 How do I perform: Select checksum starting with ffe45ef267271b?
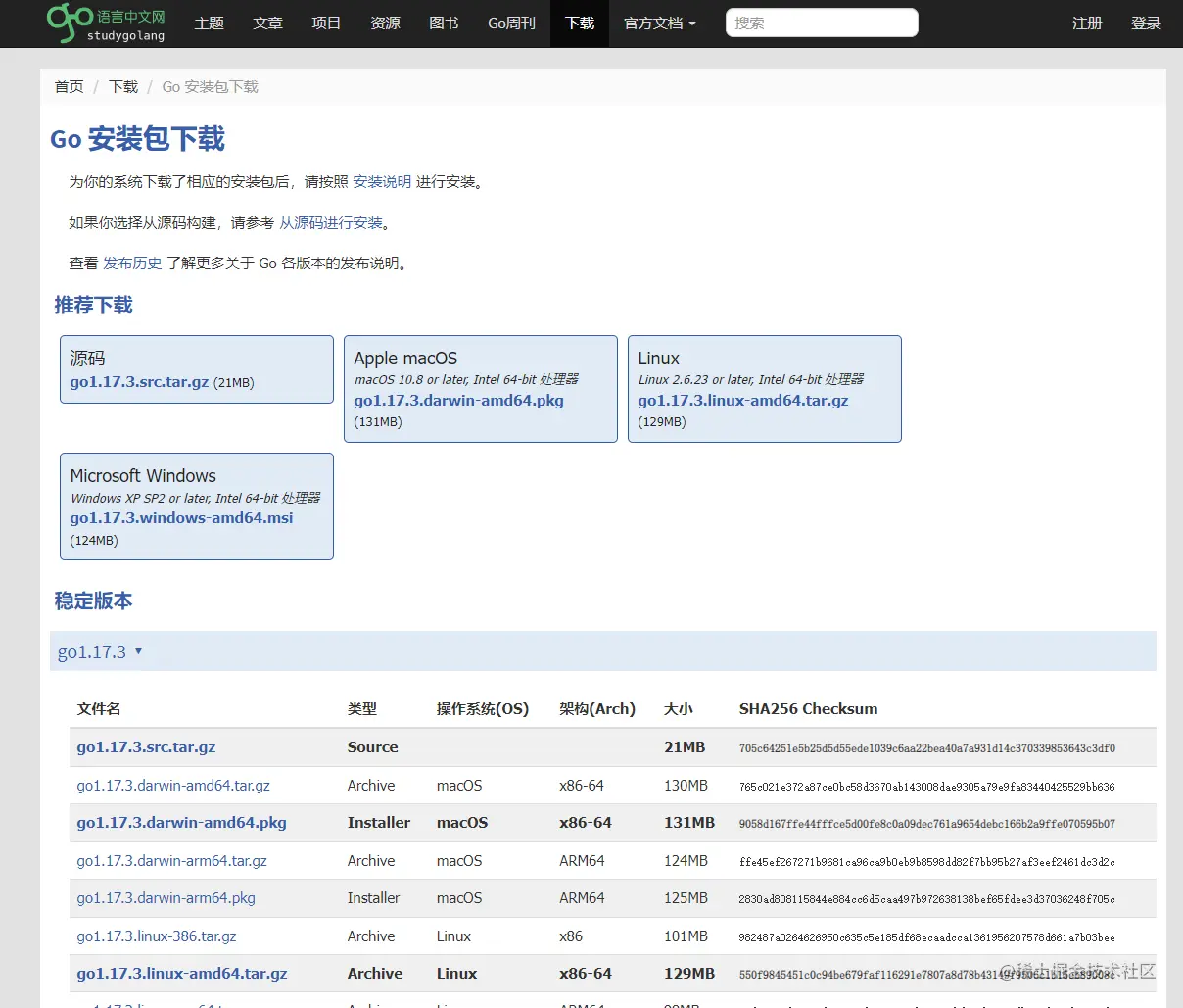(926, 862)
